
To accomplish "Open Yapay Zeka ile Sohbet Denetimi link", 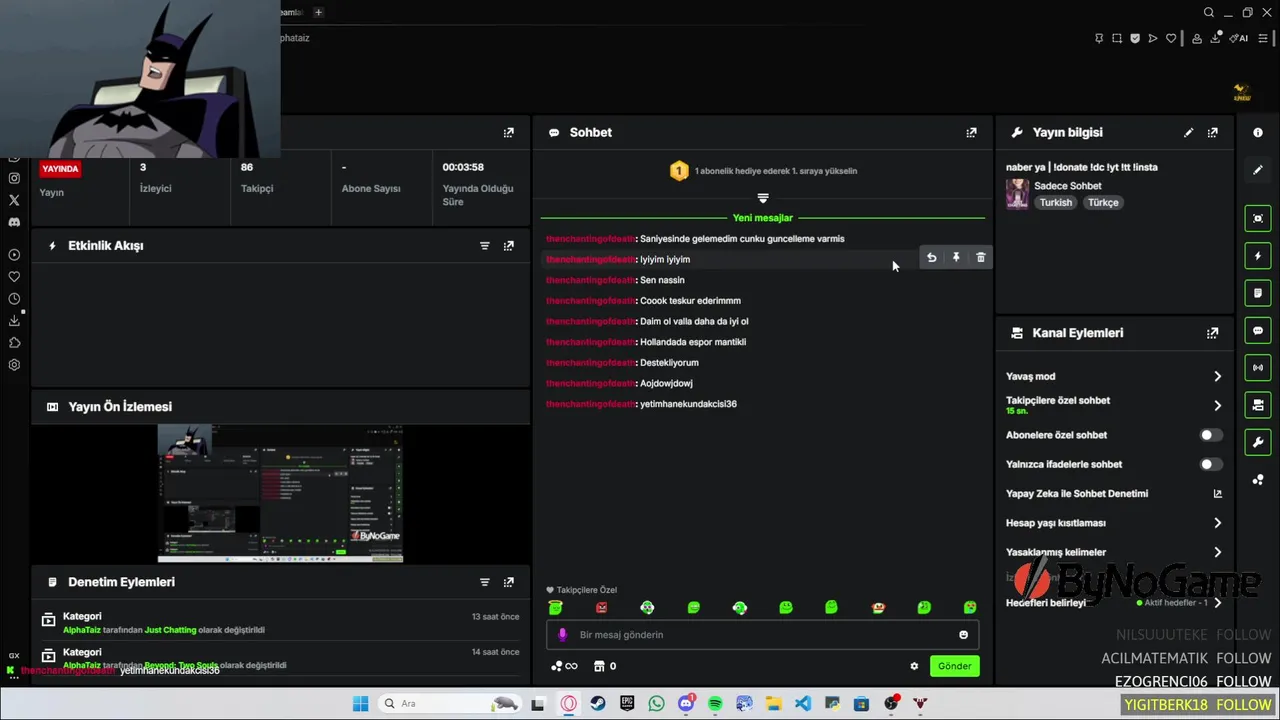I will 1217,494.
